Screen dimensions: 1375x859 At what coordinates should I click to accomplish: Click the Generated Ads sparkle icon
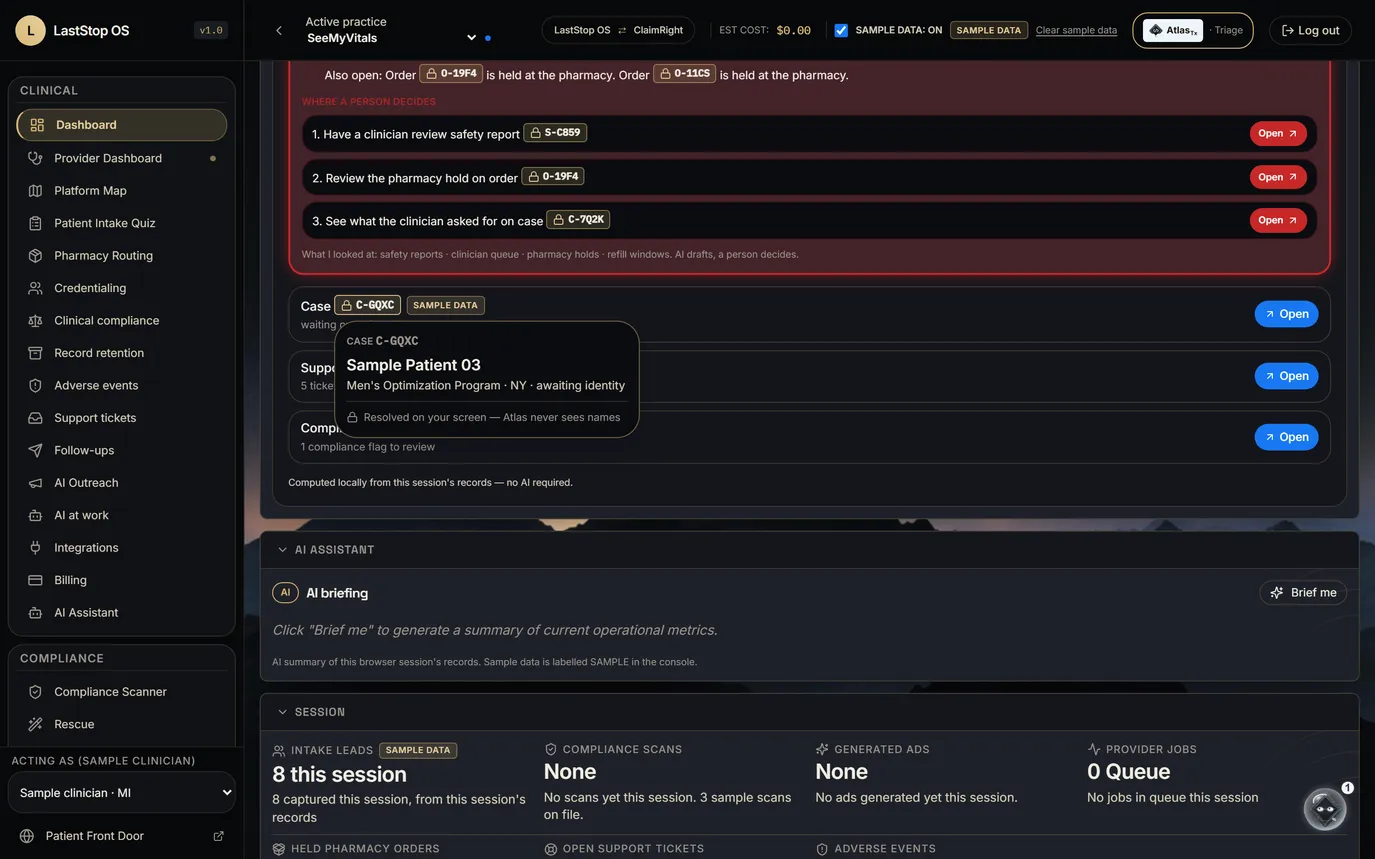(822, 749)
